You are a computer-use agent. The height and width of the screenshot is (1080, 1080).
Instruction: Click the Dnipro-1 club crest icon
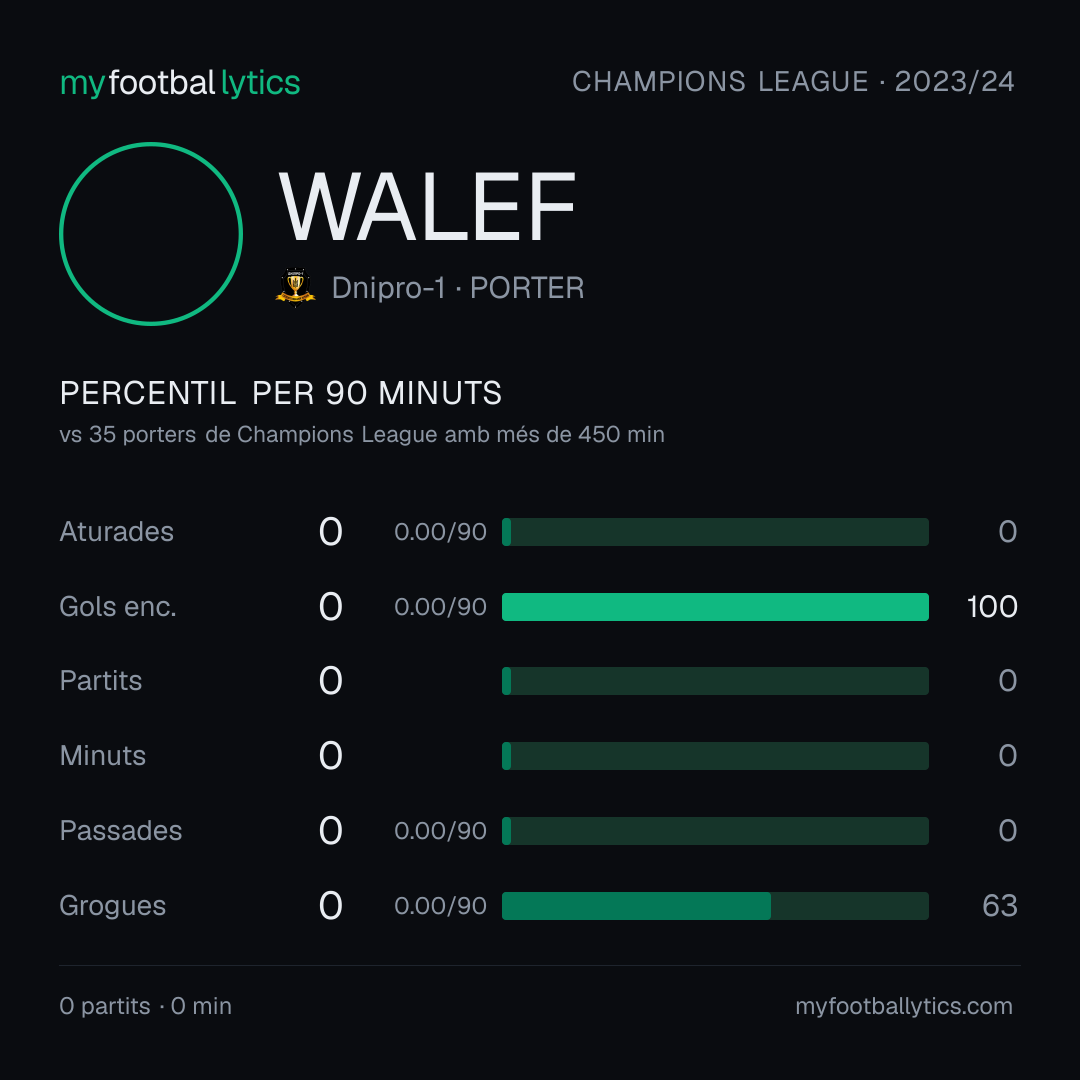tap(295, 287)
